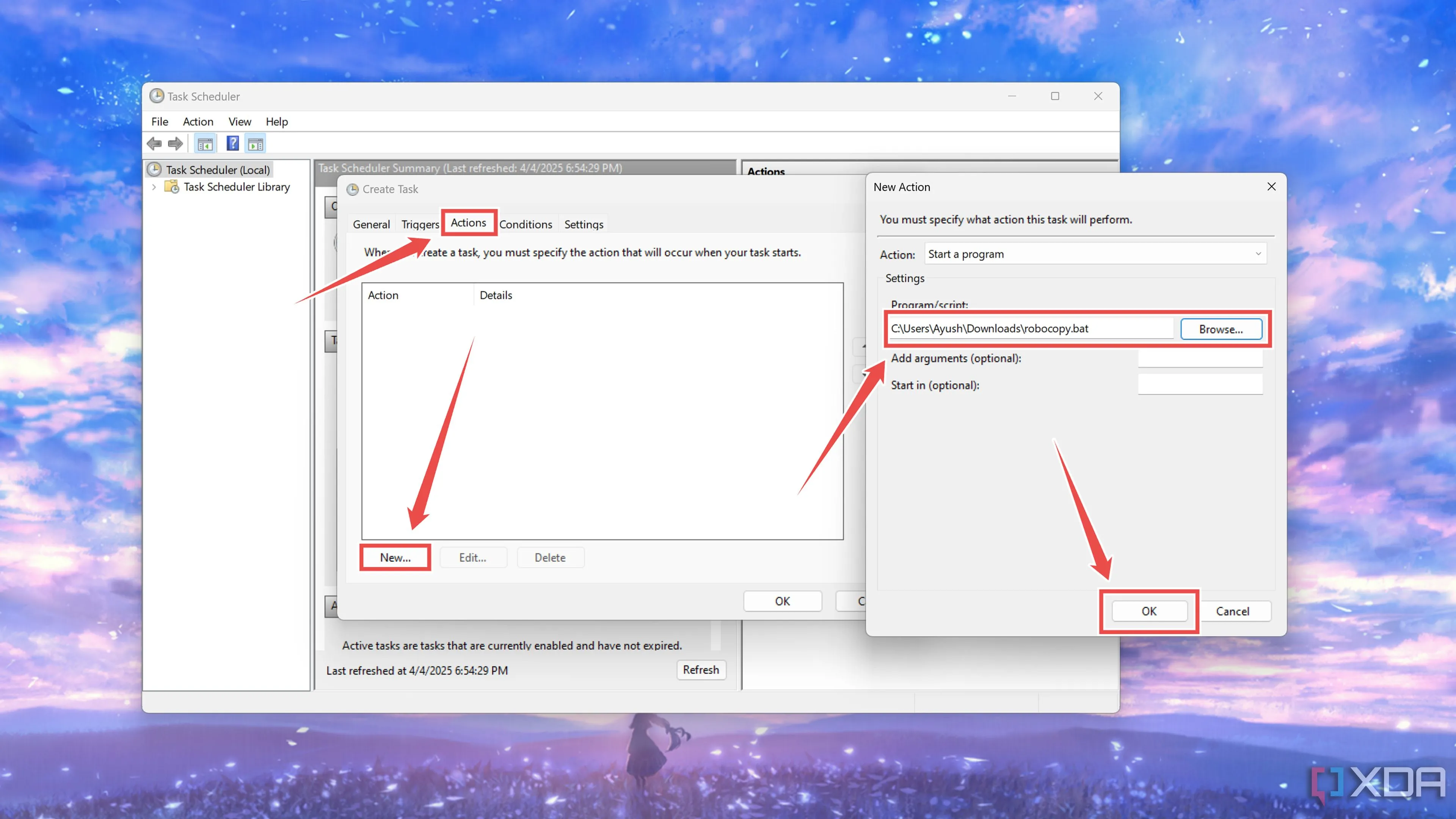Switch to the Triggers tab

point(419,224)
